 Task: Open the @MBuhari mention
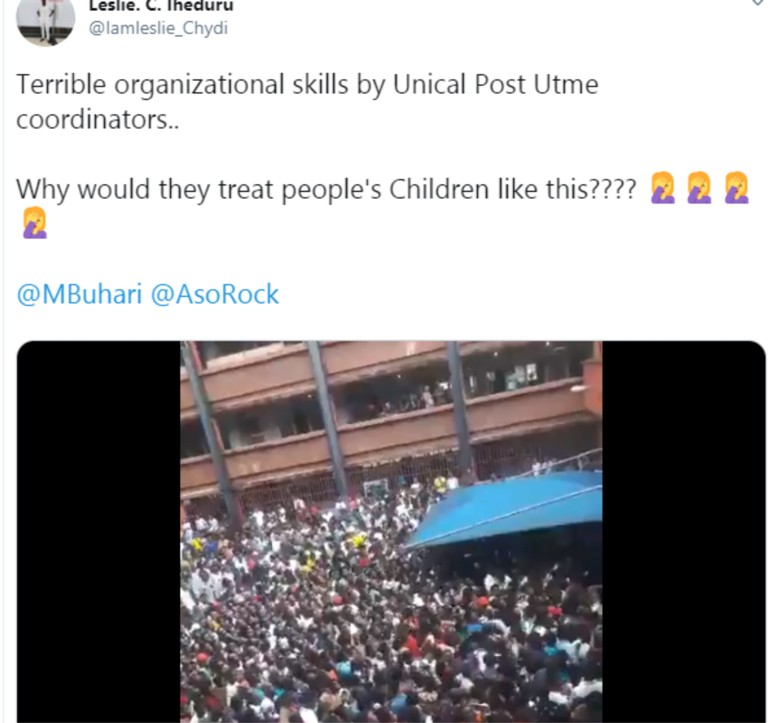79,294
